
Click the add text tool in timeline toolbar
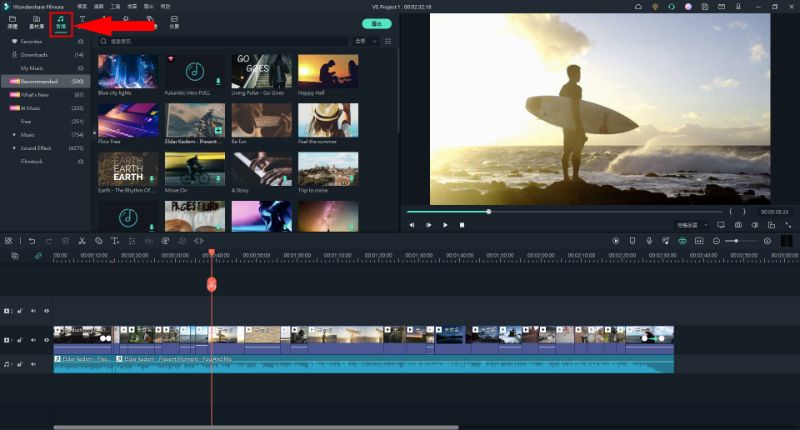(115, 241)
